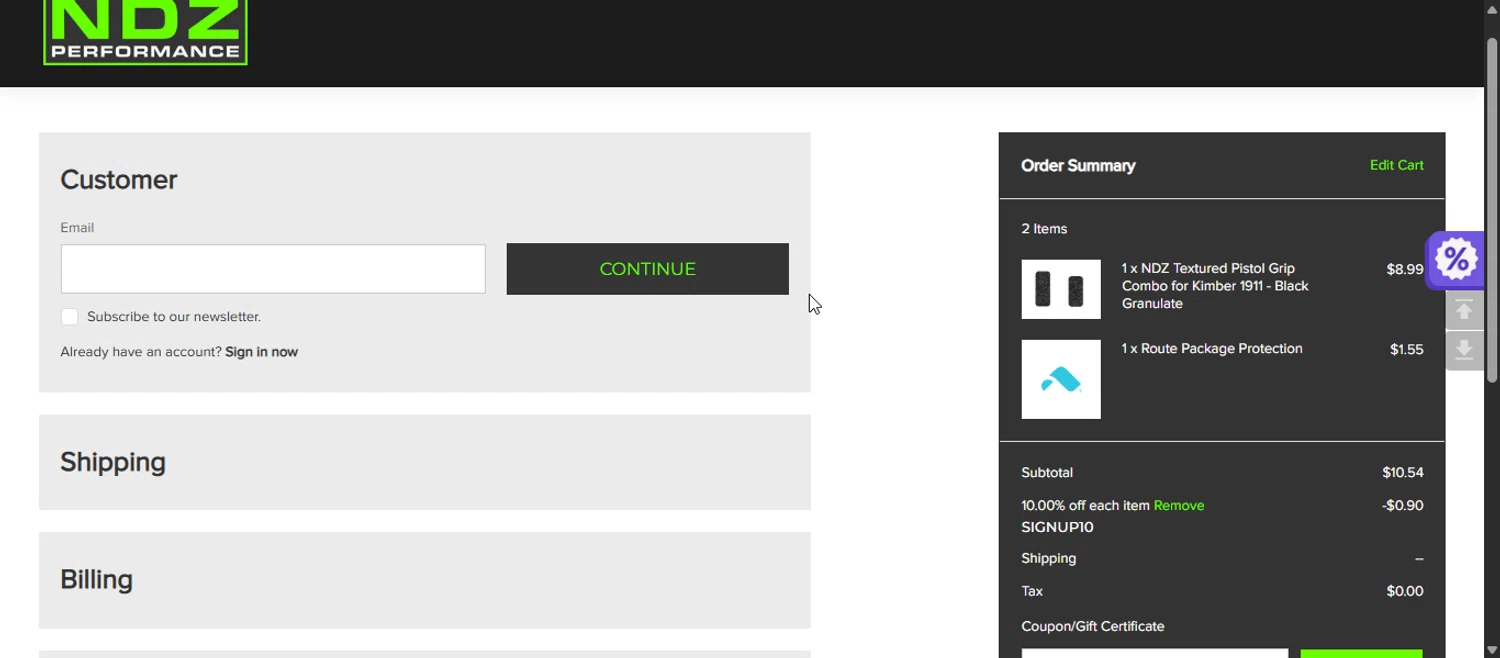Click the $10.54 subtotal amount

tap(1403, 473)
